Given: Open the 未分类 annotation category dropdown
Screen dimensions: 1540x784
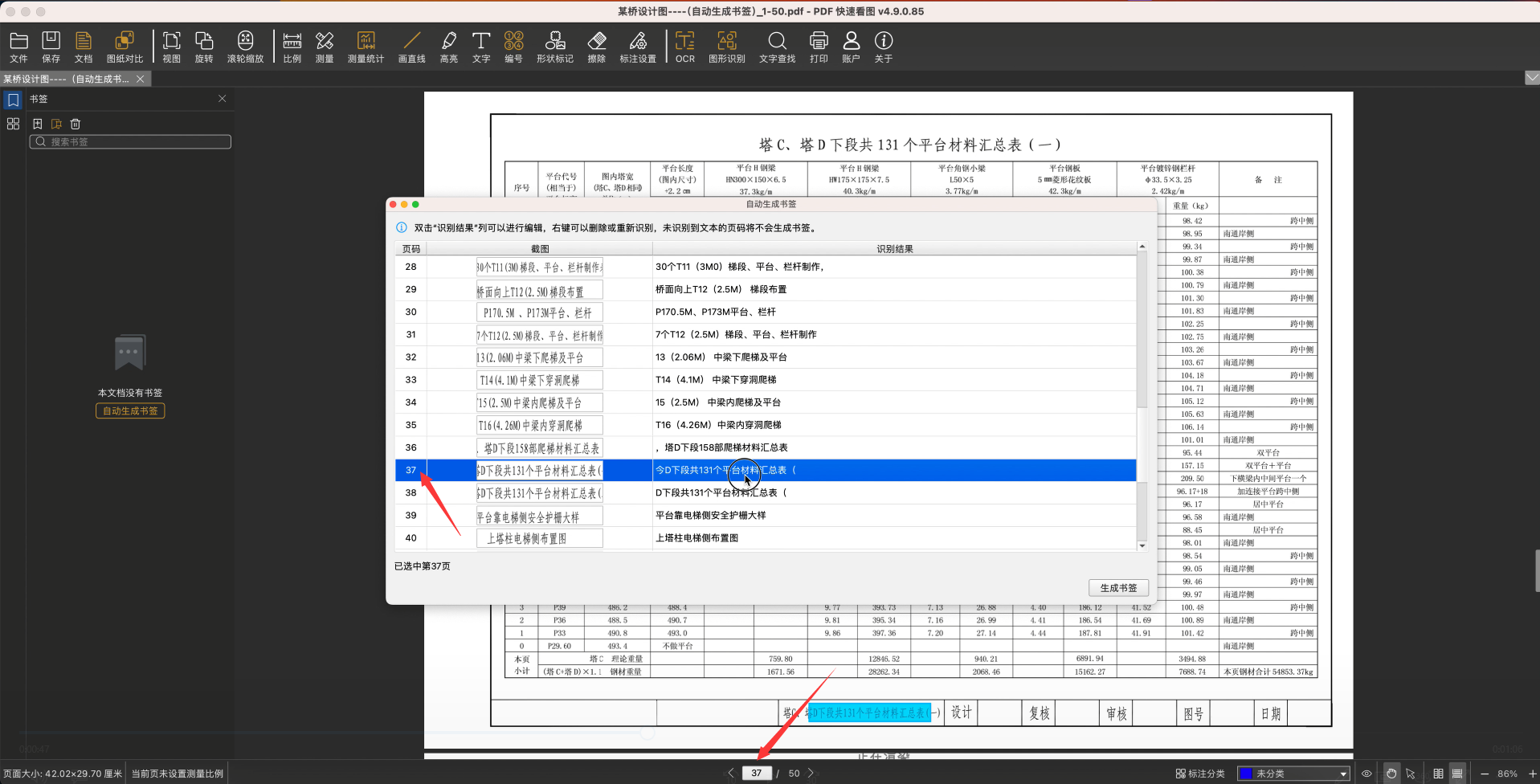Looking at the screenshot, I should [x=1293, y=774].
